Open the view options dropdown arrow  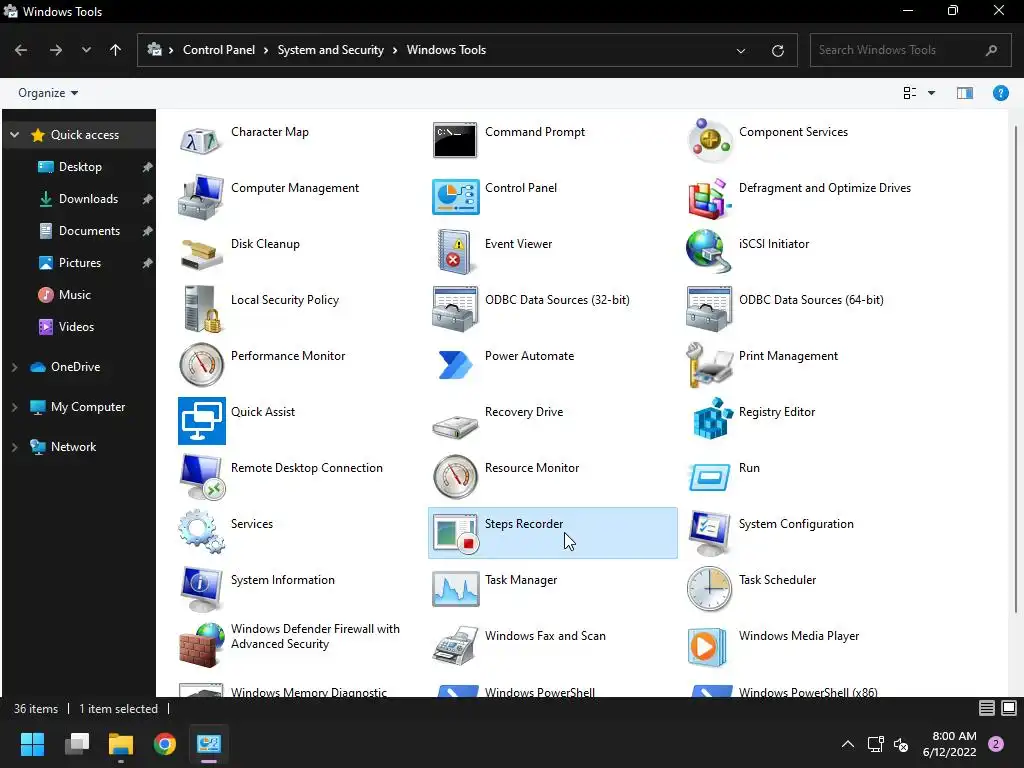coord(931,93)
